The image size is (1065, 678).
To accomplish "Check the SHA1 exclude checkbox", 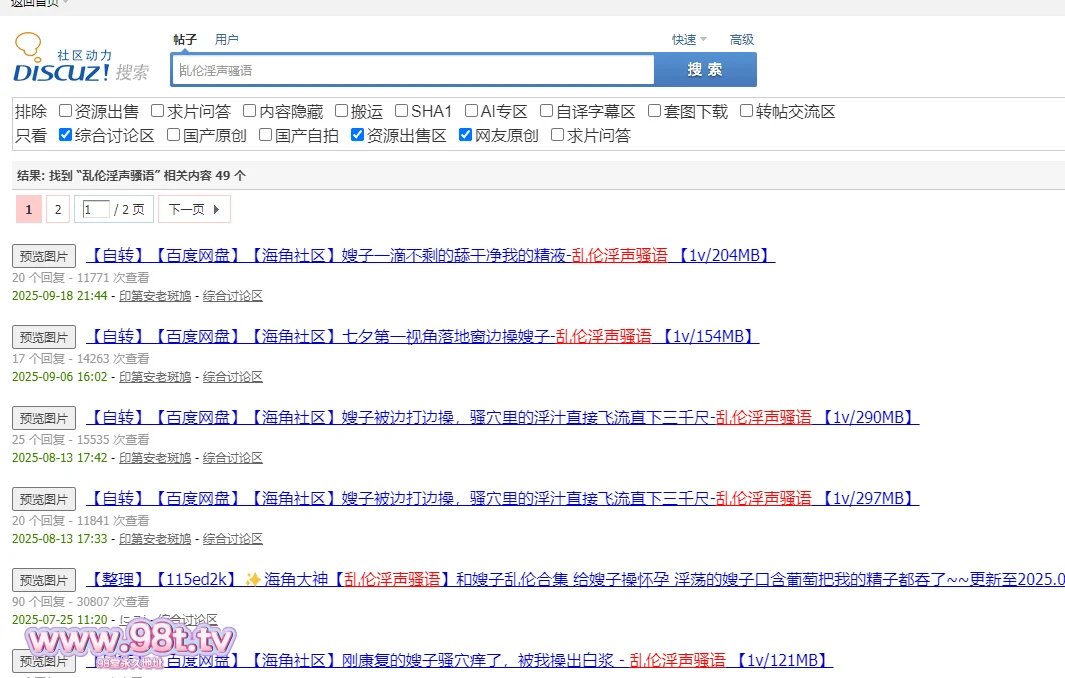I will (x=402, y=111).
